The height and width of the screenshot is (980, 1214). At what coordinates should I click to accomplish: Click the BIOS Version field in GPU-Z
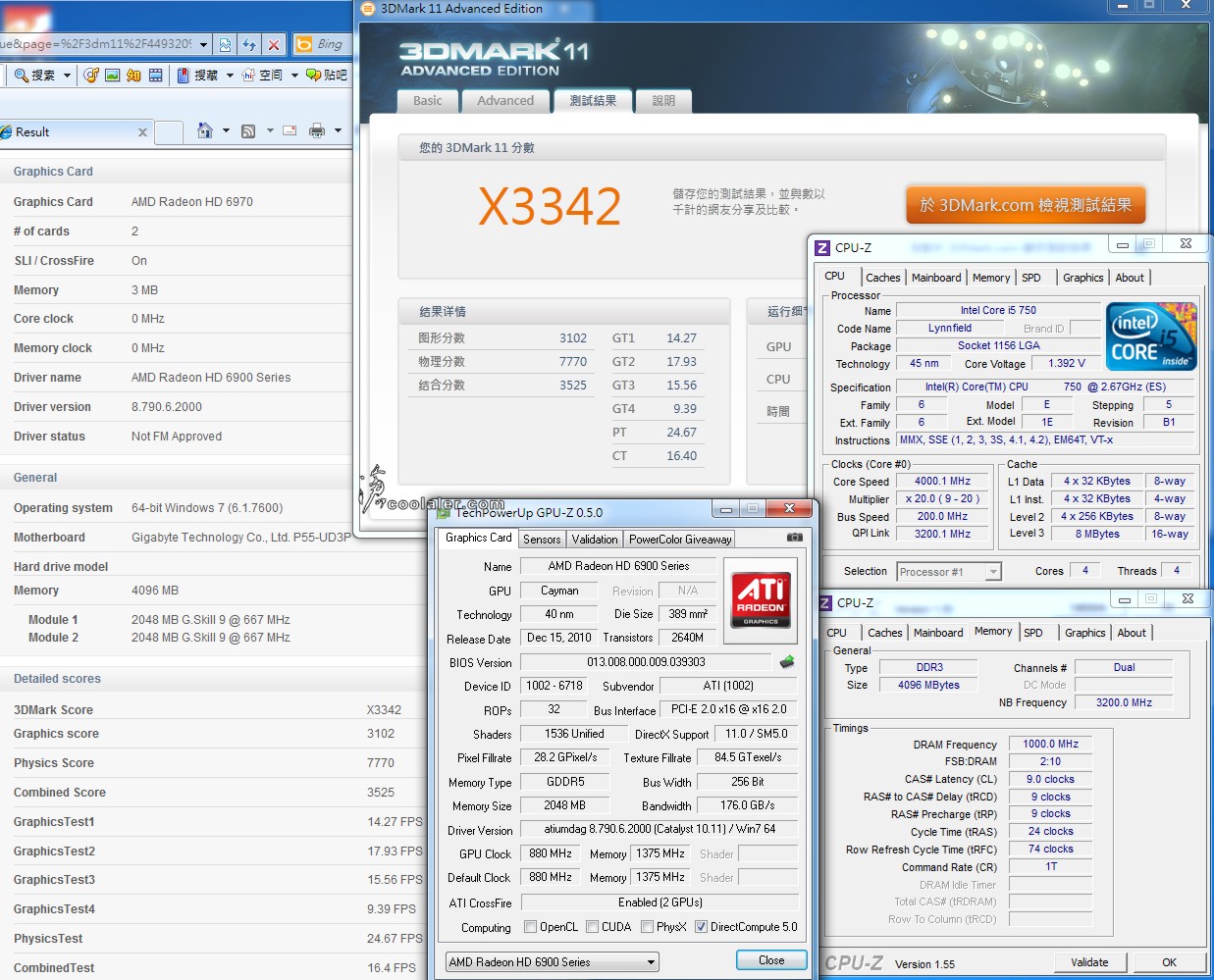(646, 662)
